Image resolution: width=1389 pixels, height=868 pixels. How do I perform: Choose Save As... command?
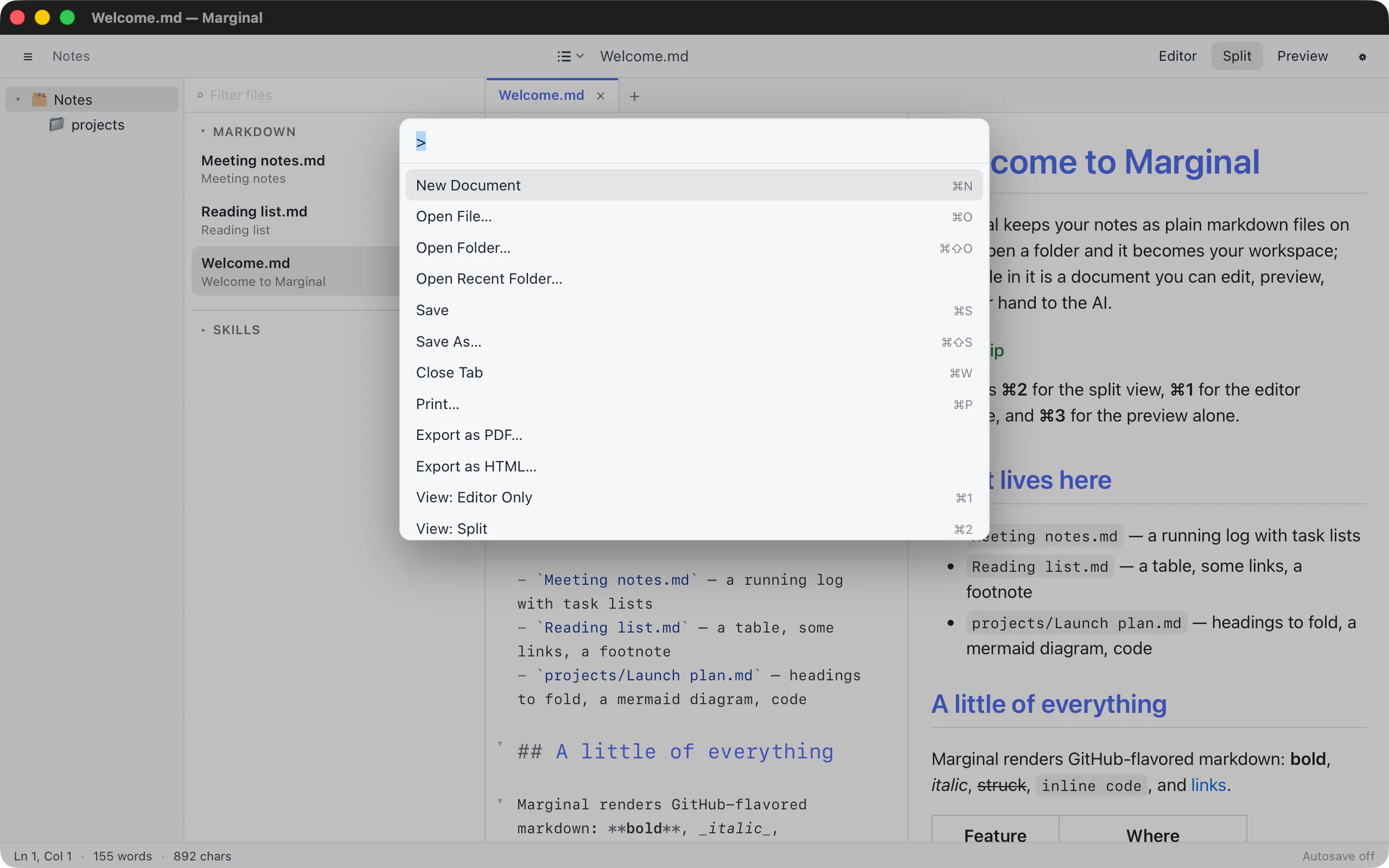(x=694, y=342)
